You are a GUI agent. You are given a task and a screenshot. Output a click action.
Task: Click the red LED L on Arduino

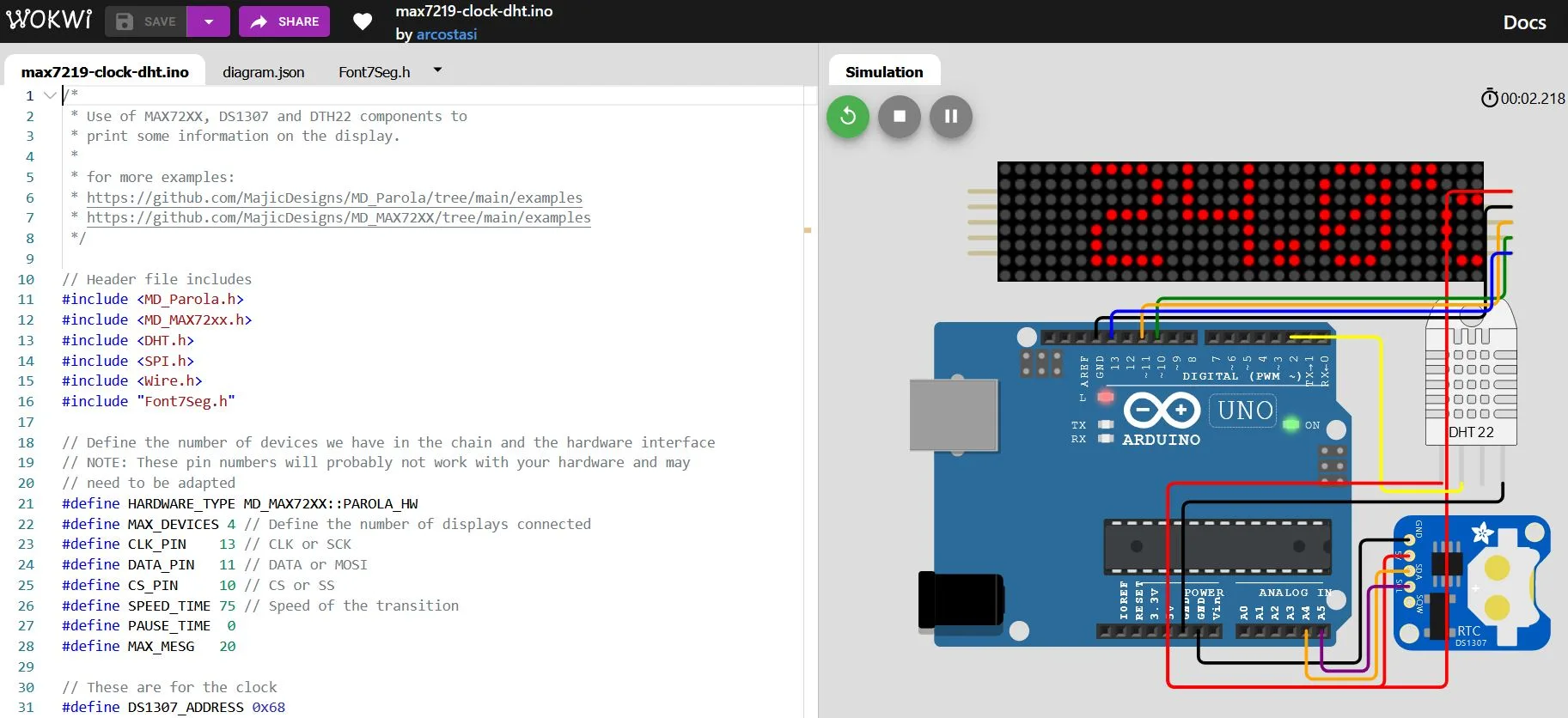point(1106,397)
